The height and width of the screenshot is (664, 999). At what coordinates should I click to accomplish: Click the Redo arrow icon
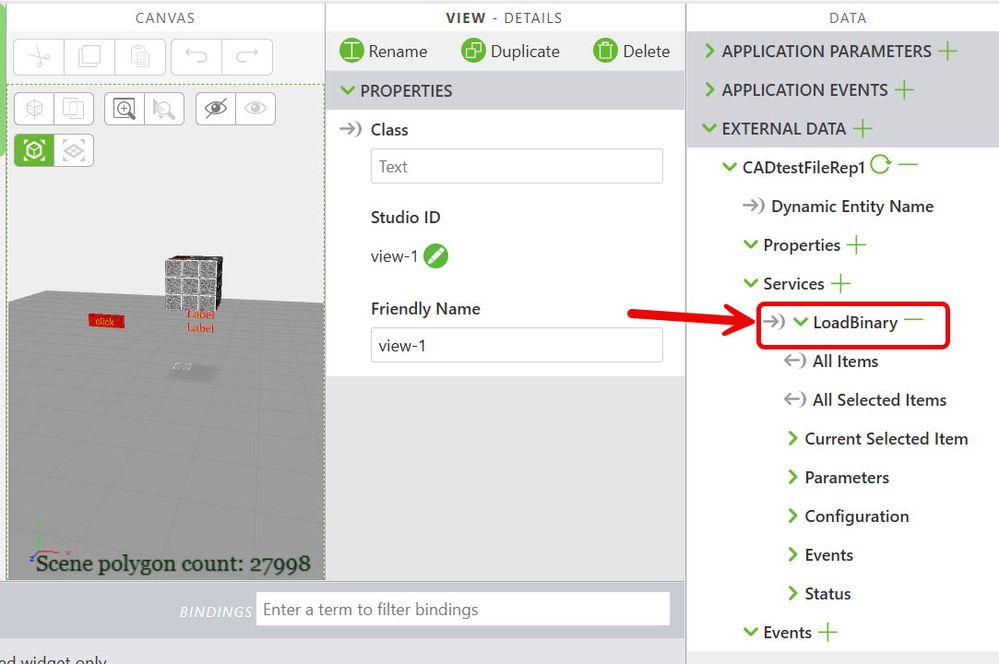tap(247, 57)
